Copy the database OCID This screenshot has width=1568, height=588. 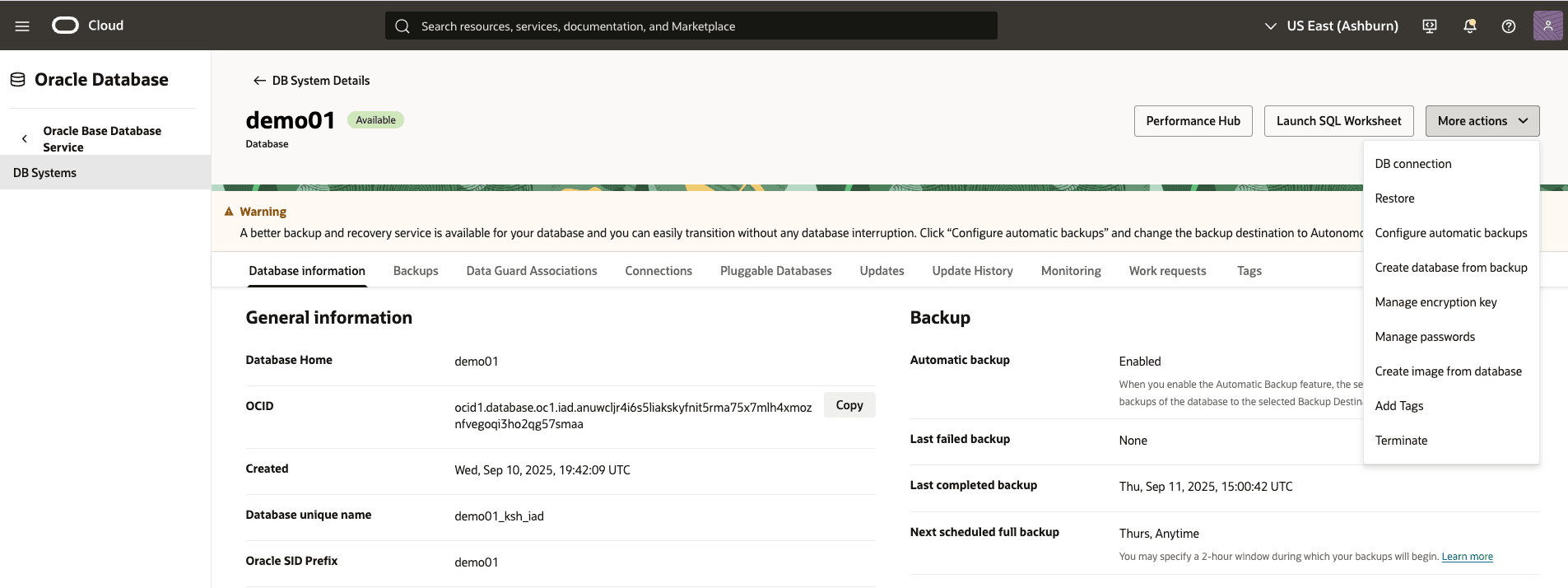849,405
